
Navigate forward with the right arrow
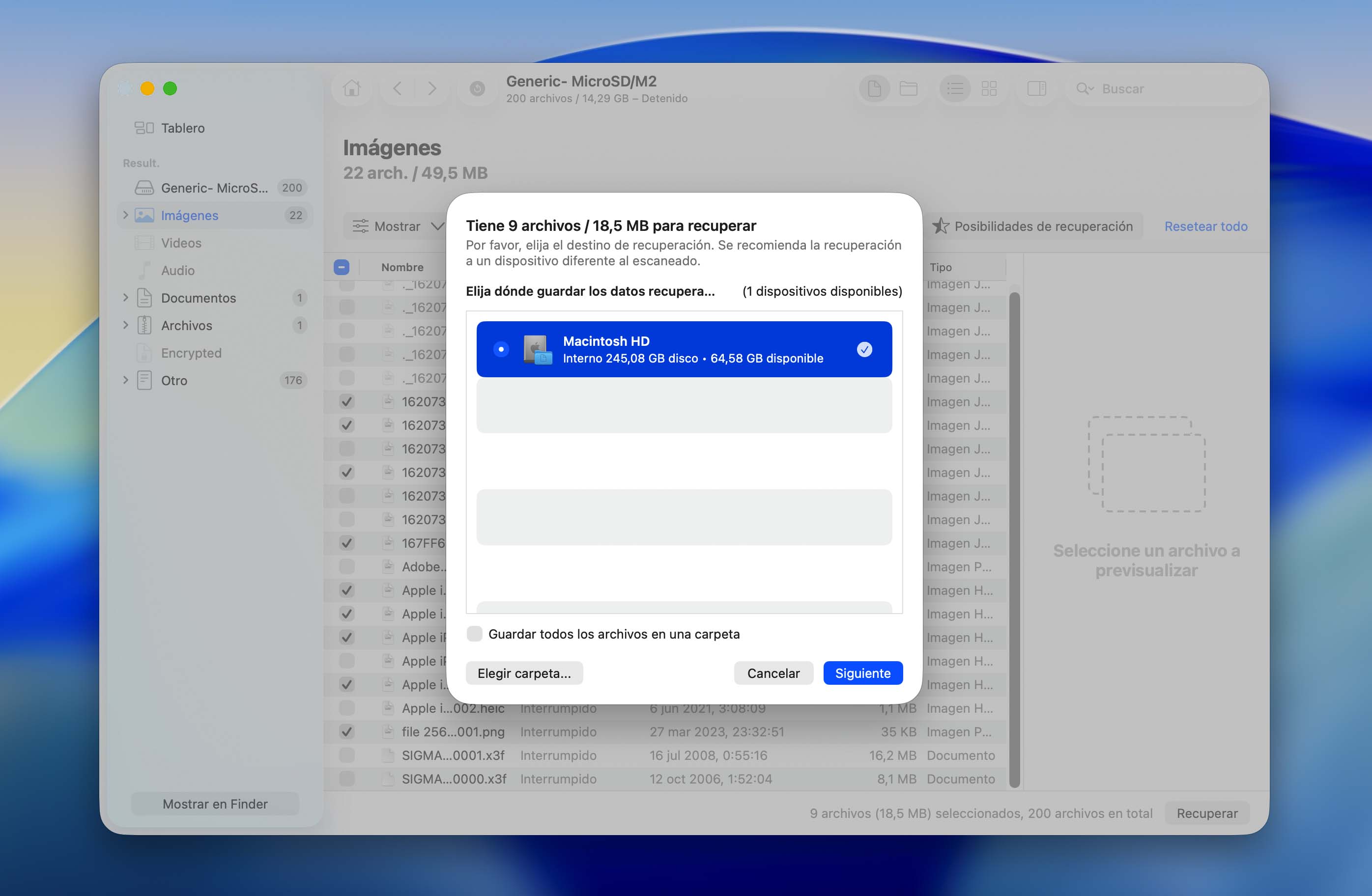pos(432,89)
